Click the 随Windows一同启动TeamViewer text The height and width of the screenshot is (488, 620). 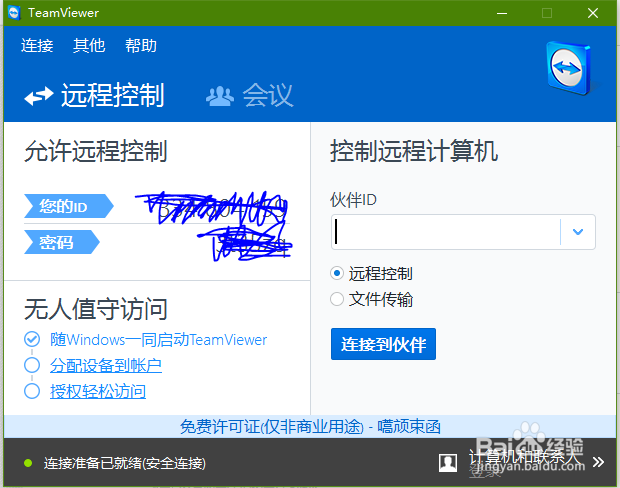click(x=158, y=340)
